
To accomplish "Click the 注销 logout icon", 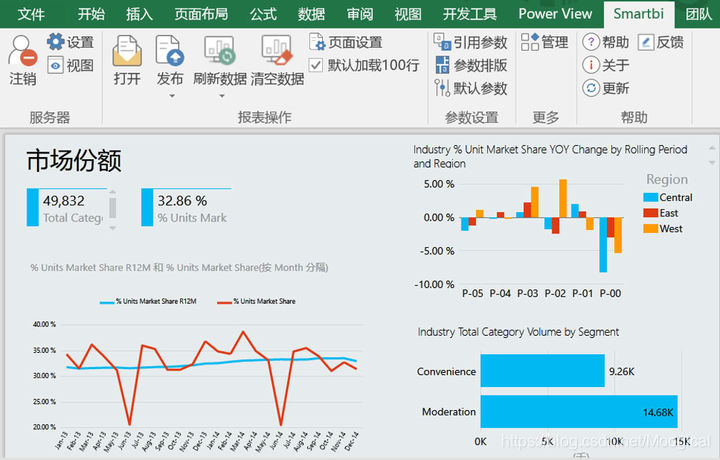I will click(22, 51).
